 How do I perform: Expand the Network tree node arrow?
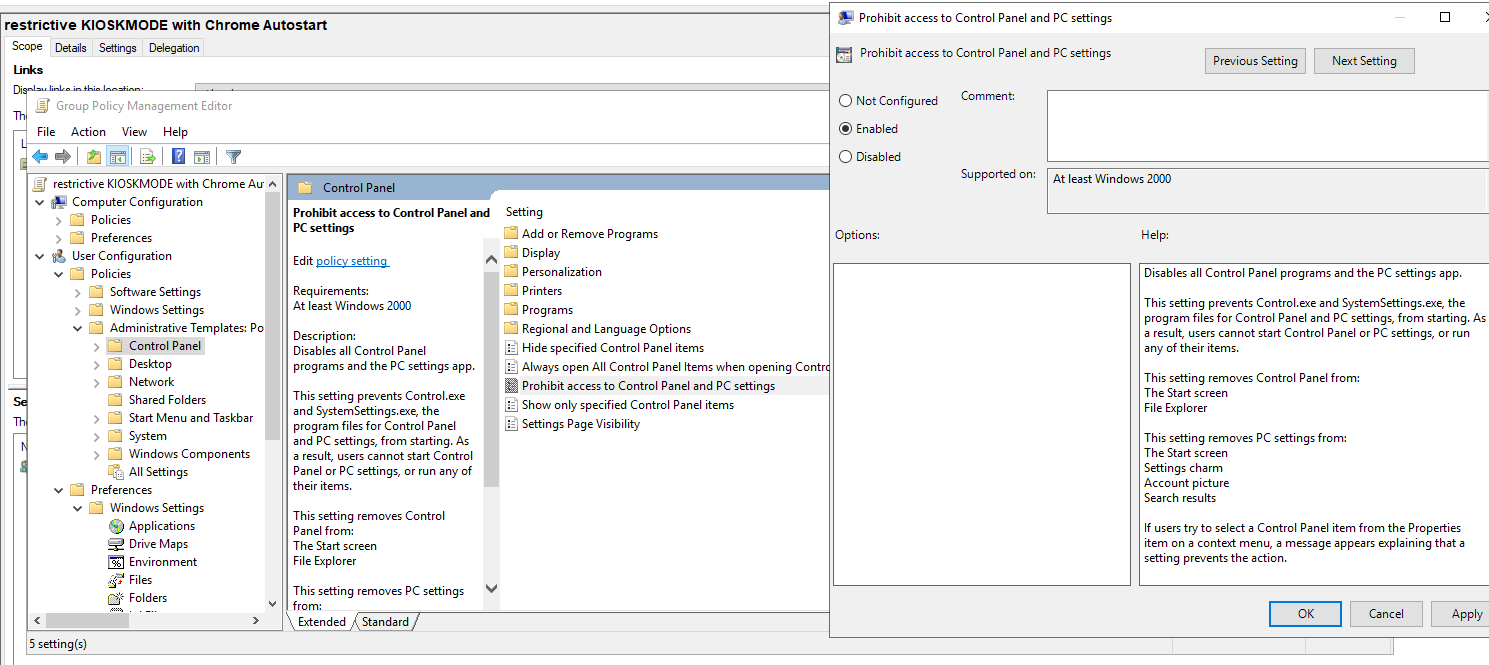click(x=97, y=382)
